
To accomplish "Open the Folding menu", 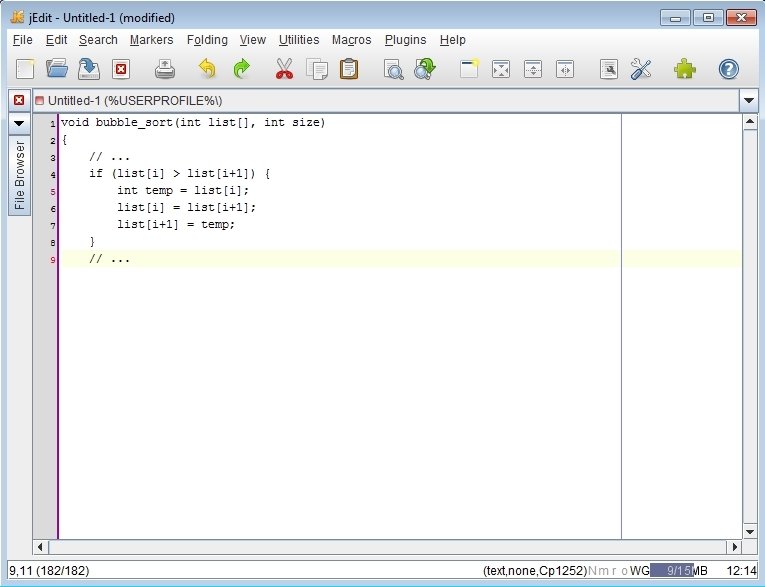I will point(207,40).
